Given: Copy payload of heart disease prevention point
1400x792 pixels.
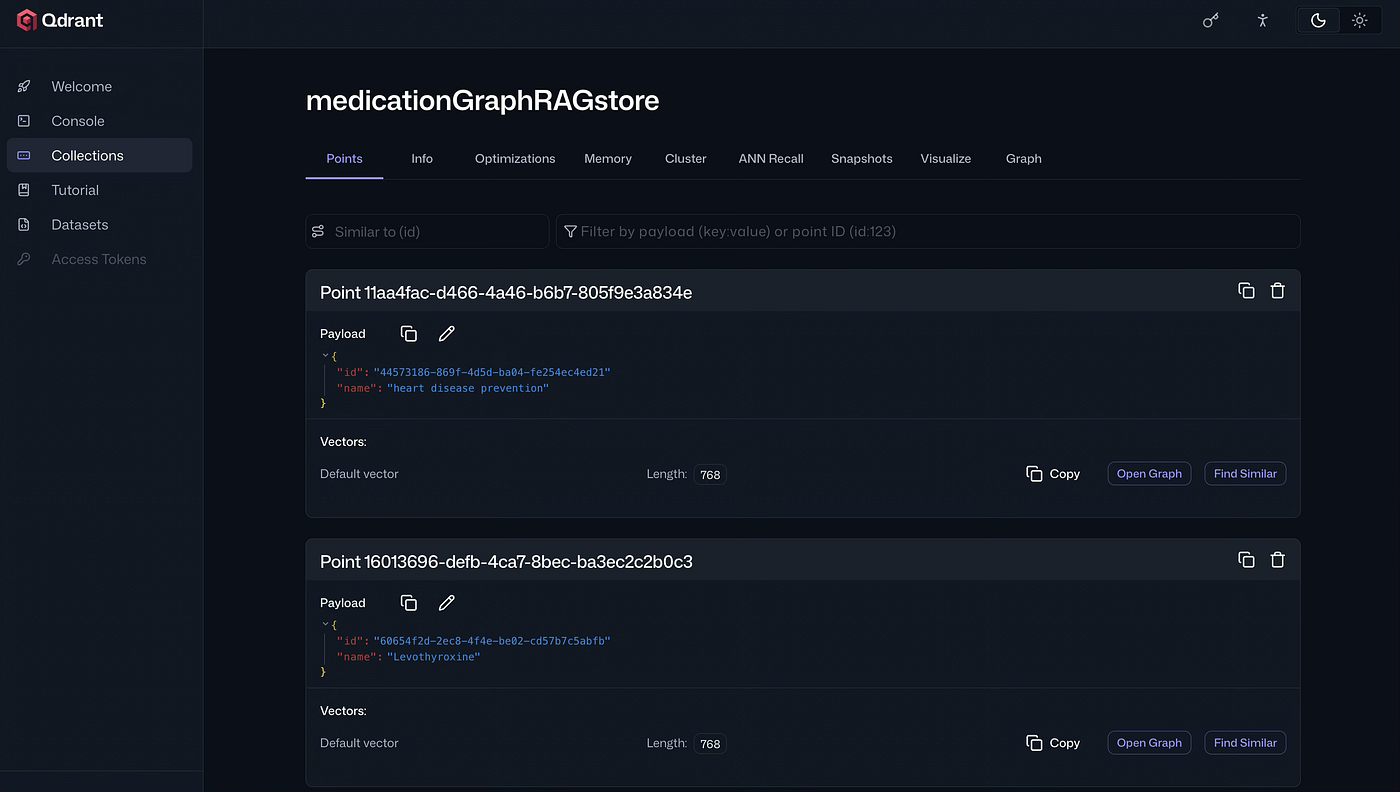Looking at the screenshot, I should 408,334.
